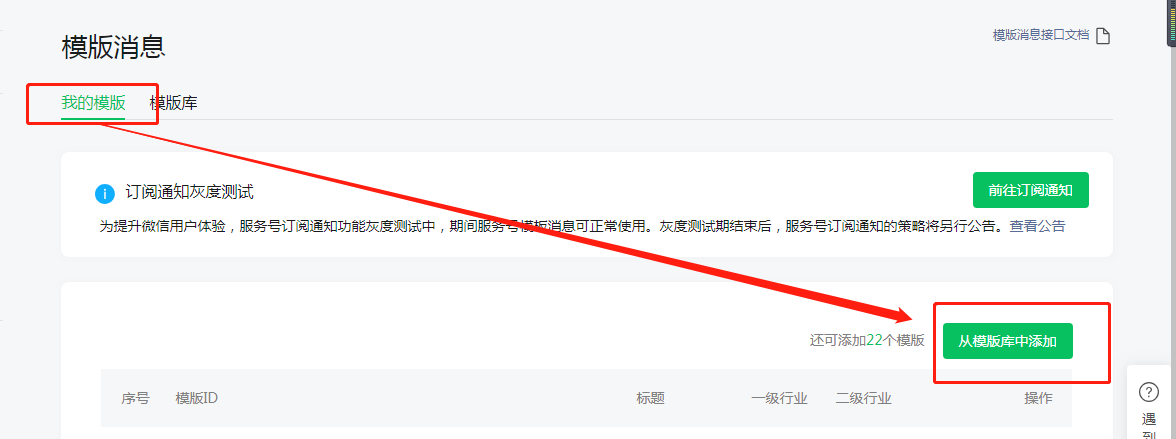Open the 查看公告 link
The width and height of the screenshot is (1176, 439).
1037,226
